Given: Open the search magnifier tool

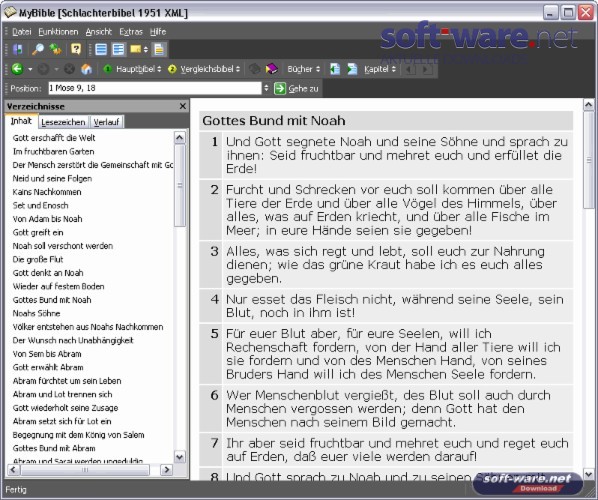Looking at the screenshot, I should coord(37,50).
